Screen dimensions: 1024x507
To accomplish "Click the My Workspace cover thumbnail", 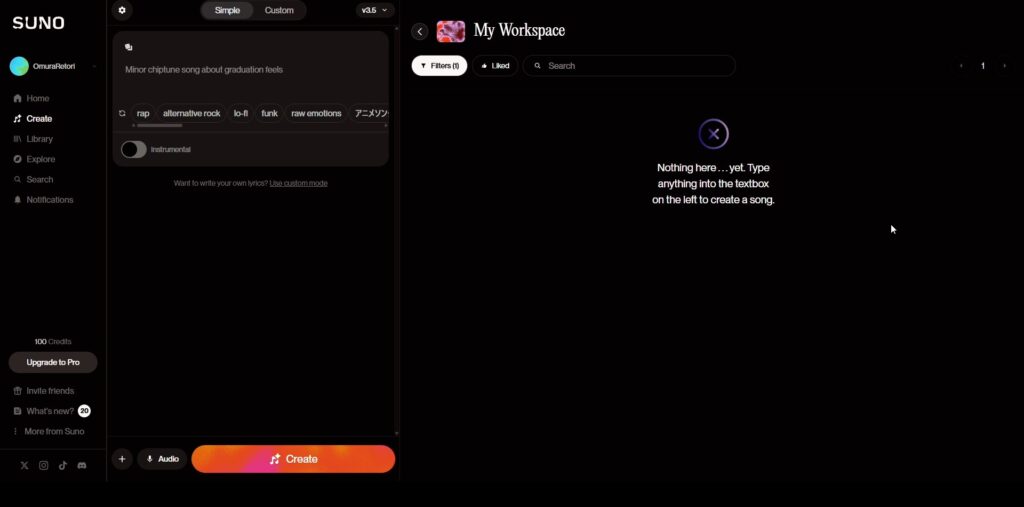I will tap(451, 31).
